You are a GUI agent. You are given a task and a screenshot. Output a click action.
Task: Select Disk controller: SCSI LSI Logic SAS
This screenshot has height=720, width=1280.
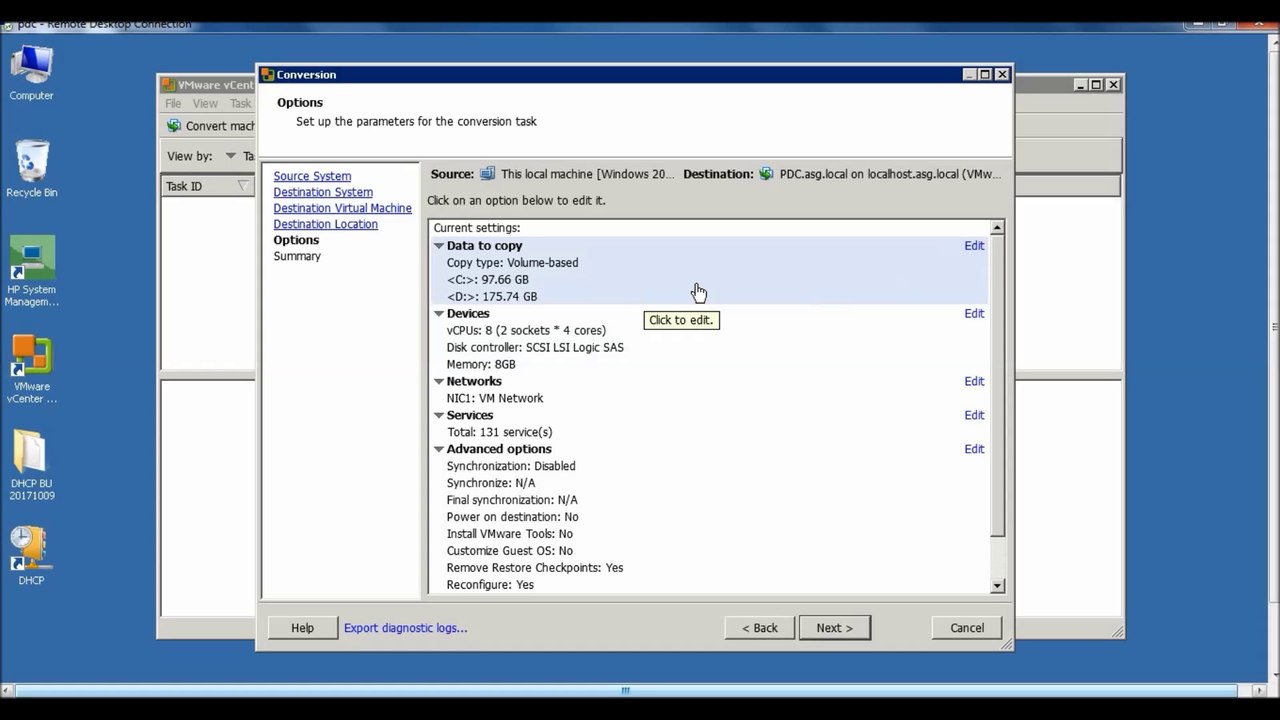click(x=535, y=348)
